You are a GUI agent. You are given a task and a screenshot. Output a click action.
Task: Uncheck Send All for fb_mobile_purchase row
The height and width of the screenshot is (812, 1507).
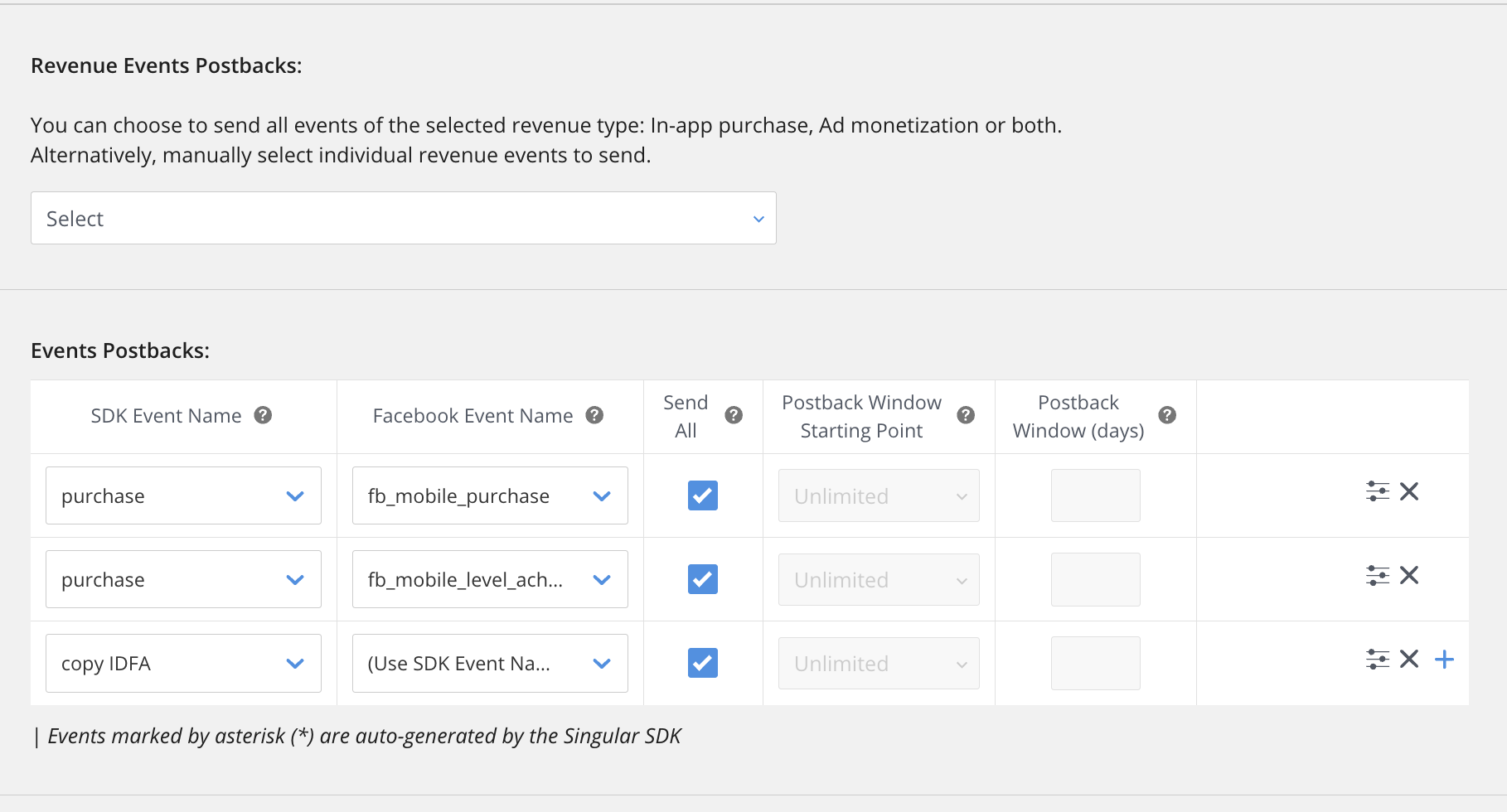703,495
